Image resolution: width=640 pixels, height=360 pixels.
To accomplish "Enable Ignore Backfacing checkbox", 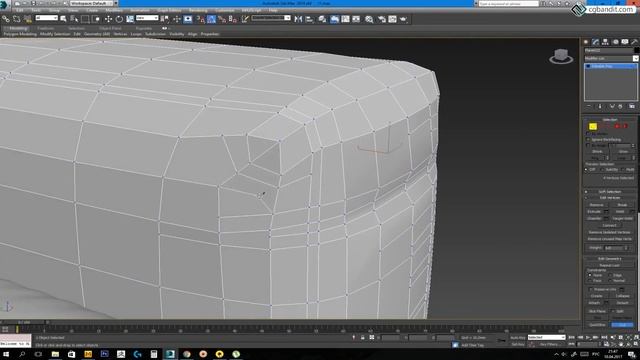I will [588, 140].
